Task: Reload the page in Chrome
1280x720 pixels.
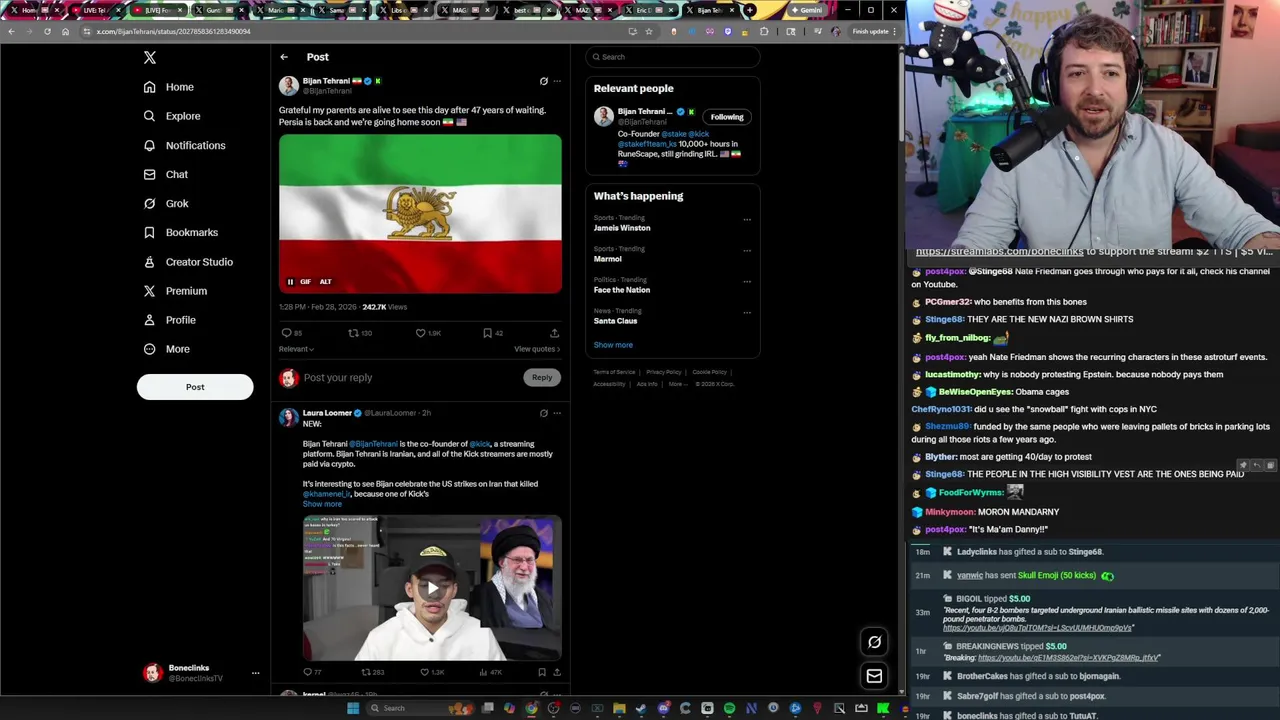Action: pos(47,31)
